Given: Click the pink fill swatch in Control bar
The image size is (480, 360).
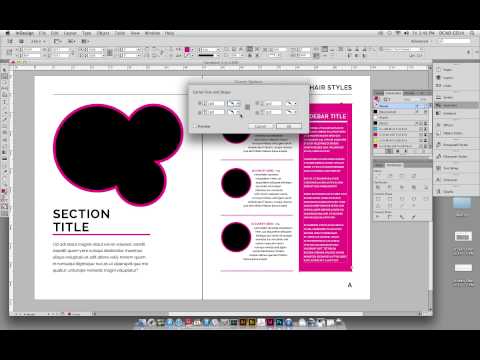Looking at the screenshot, I should click(187, 50).
